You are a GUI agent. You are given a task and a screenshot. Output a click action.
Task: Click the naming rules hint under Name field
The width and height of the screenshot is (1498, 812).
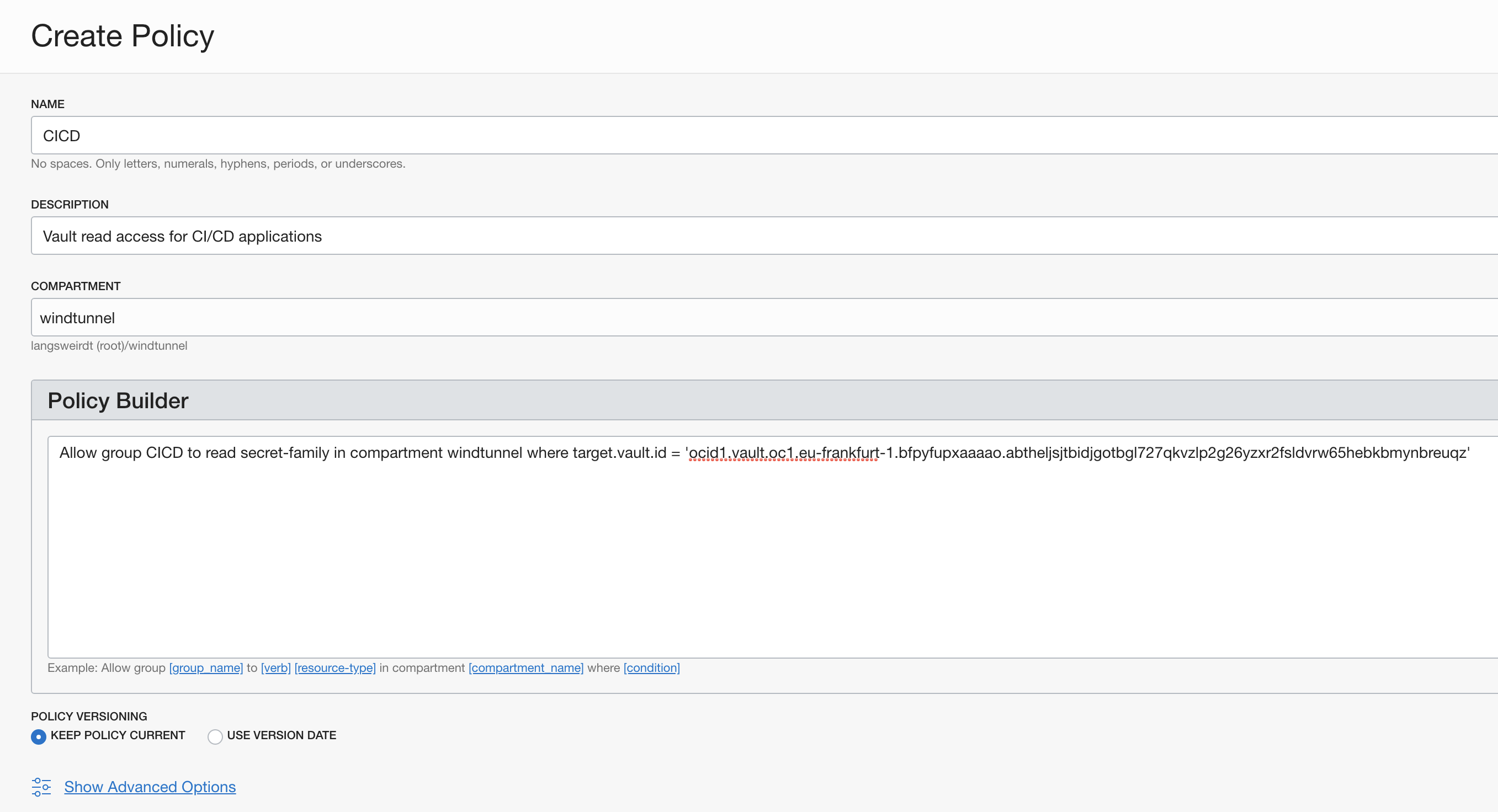click(x=218, y=164)
